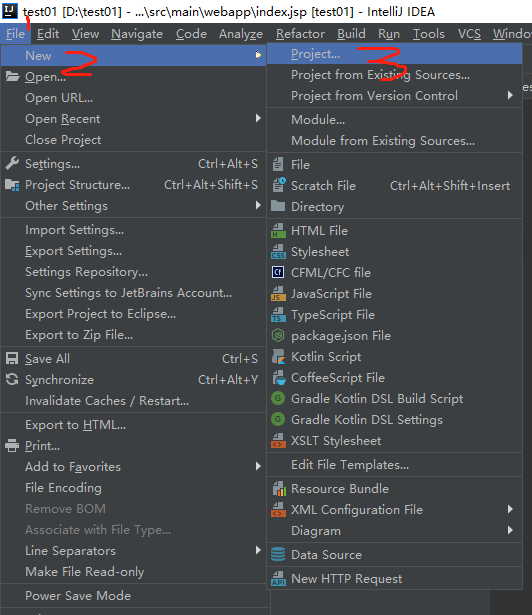Screen dimensions: 532x615
Task: Select Close Project menu entry
Action: click(133, 140)
